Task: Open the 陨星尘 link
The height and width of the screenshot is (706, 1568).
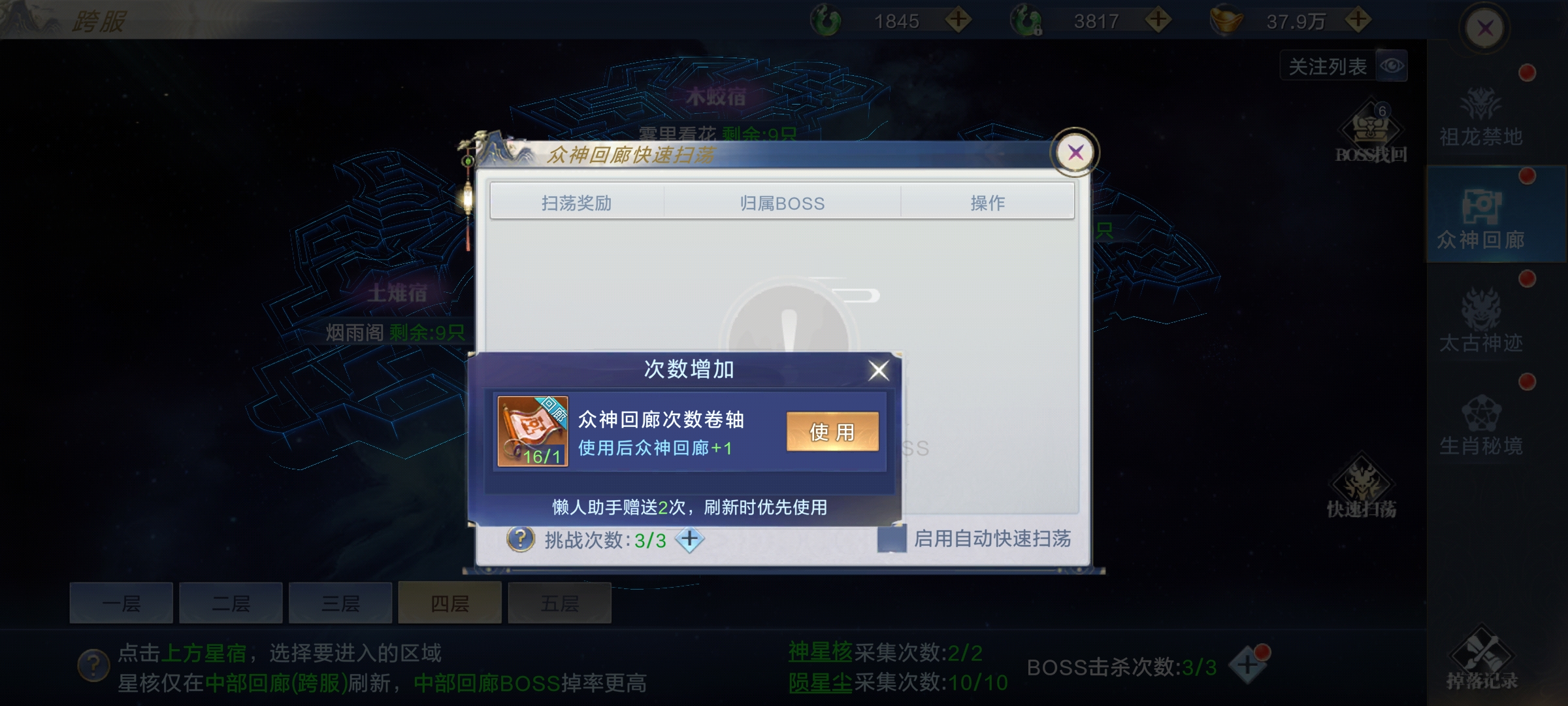Action: (x=821, y=683)
